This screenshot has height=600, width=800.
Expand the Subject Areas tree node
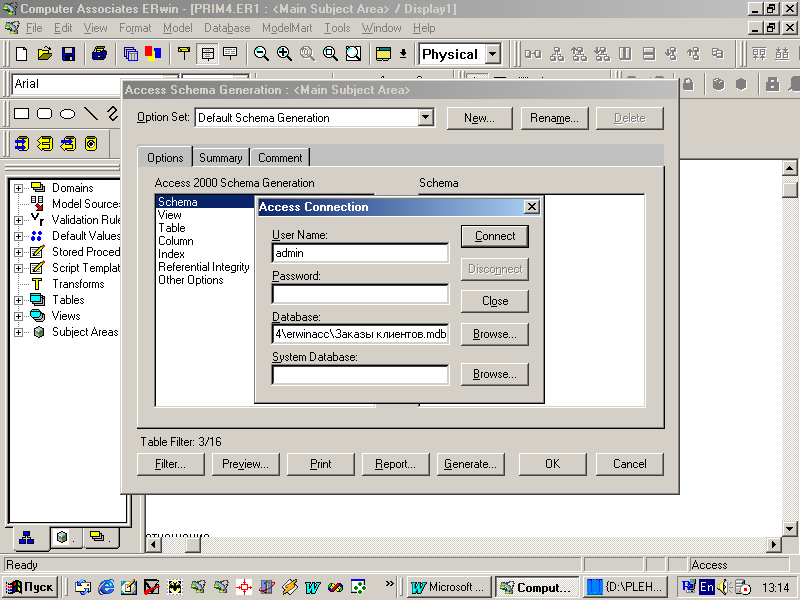point(18,332)
